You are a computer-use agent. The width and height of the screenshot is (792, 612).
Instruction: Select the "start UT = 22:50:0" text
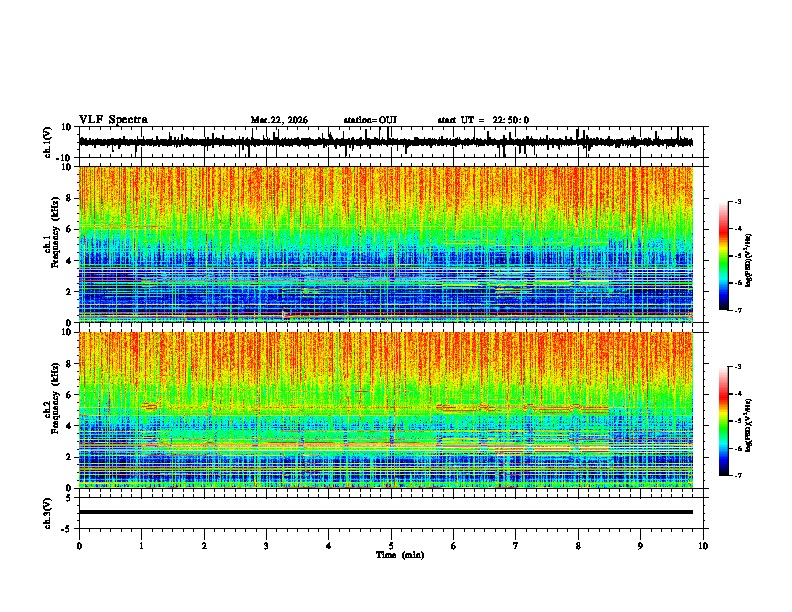click(x=483, y=120)
